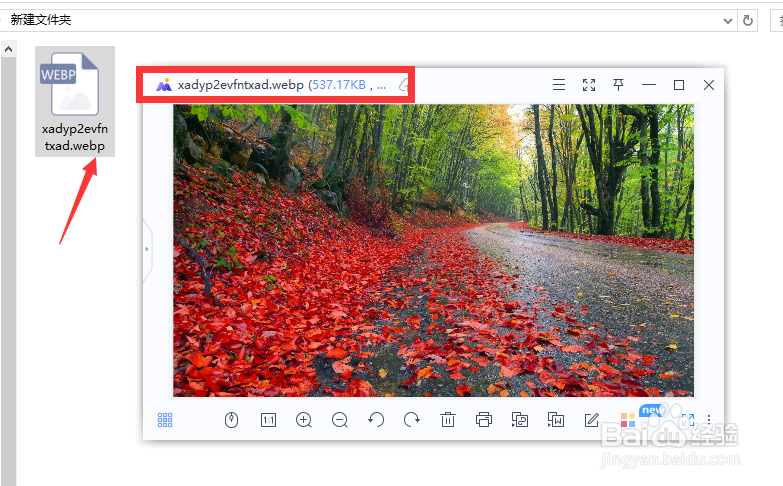The width and height of the screenshot is (783, 486).
Task: Pin the viewer window on top
Action: pyautogui.click(x=618, y=85)
